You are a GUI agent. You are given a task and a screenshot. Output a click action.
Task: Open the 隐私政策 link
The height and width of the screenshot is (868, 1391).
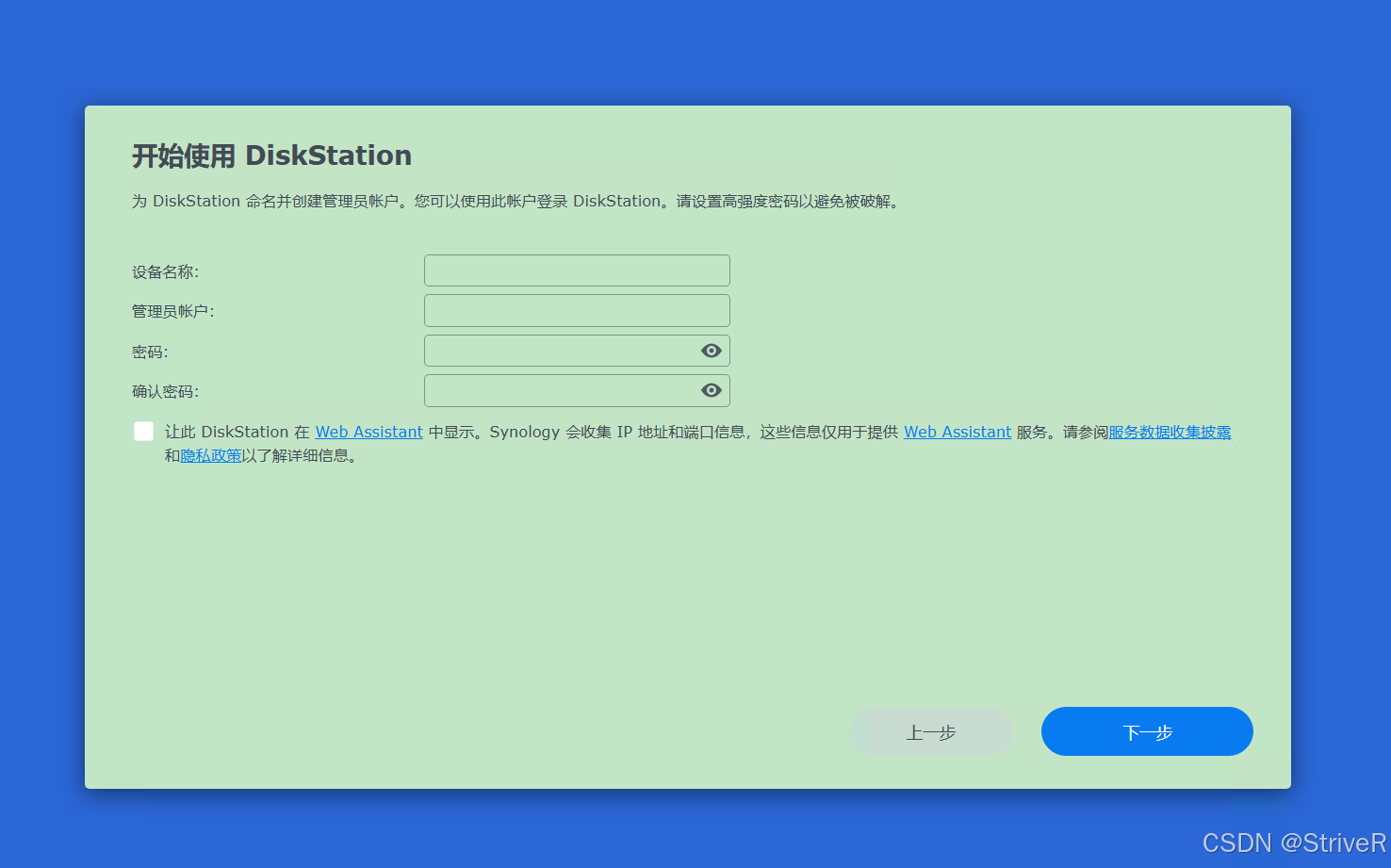[x=211, y=455]
